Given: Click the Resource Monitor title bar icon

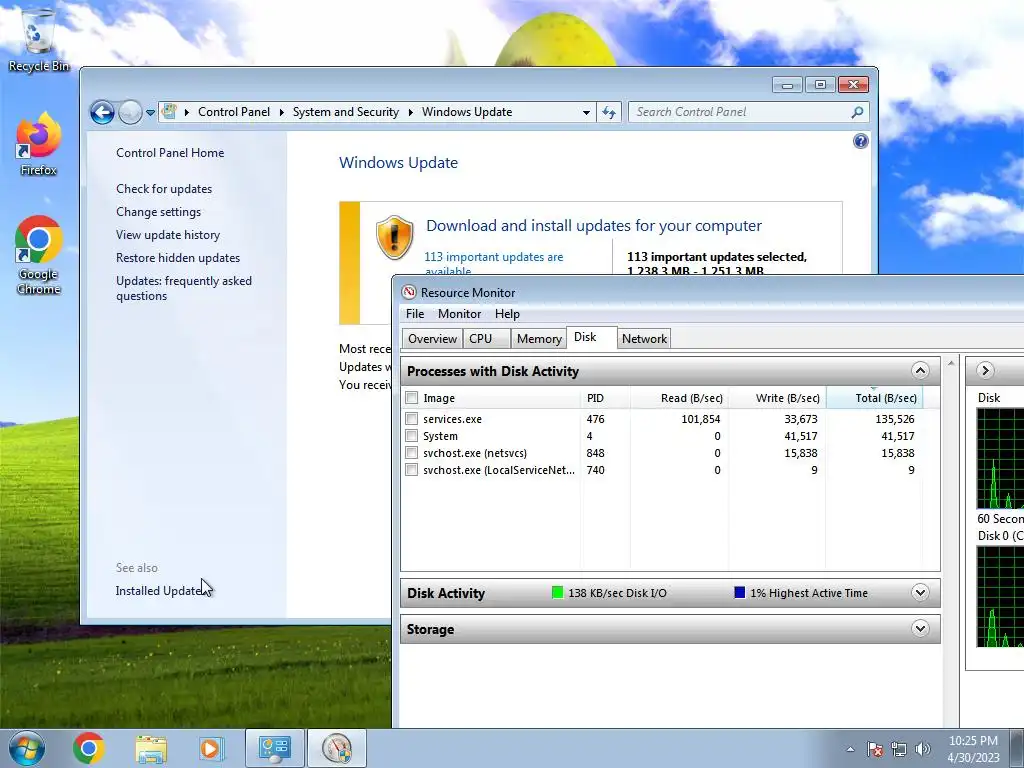Looking at the screenshot, I should [x=409, y=292].
